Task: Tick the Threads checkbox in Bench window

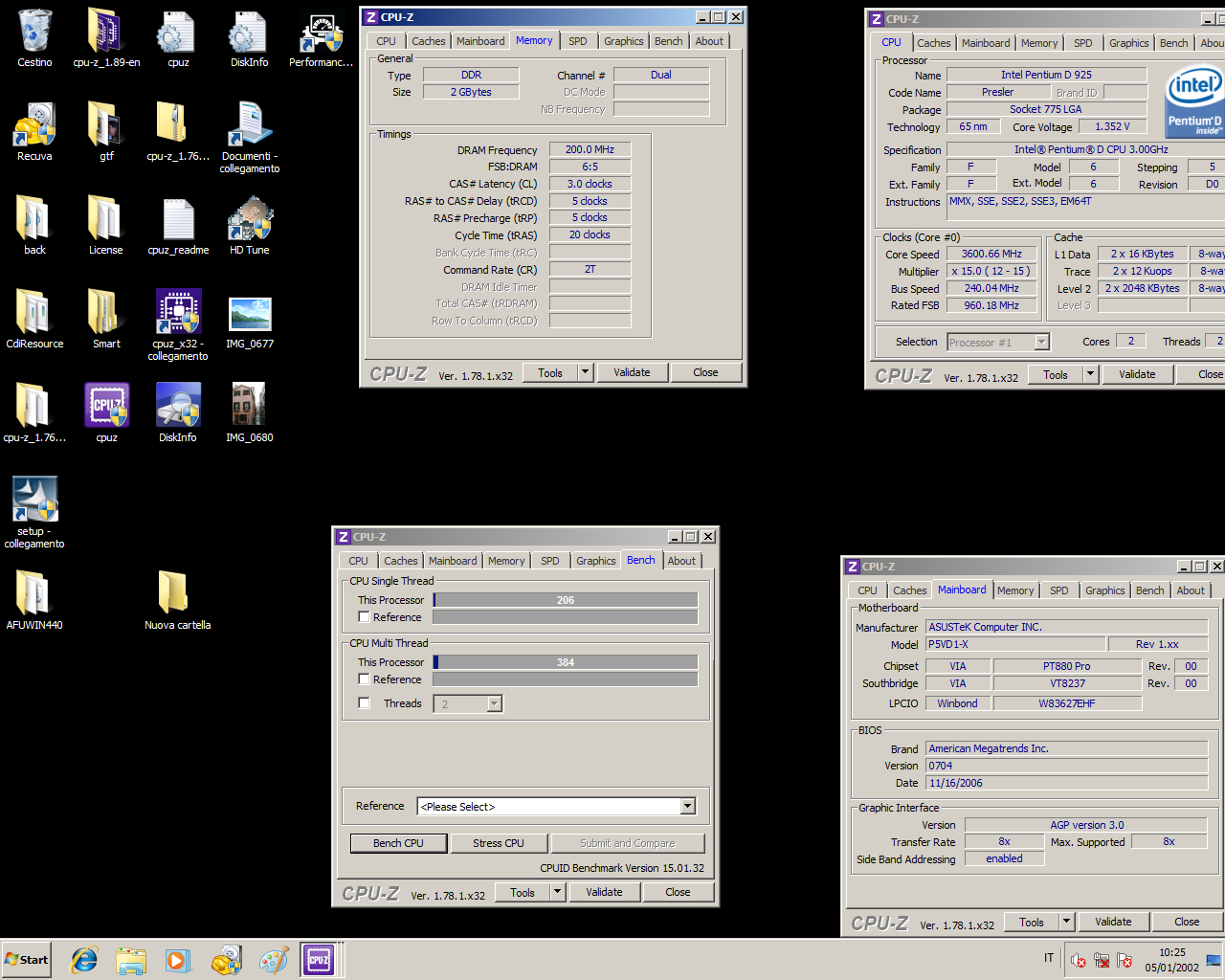Action: (x=365, y=703)
